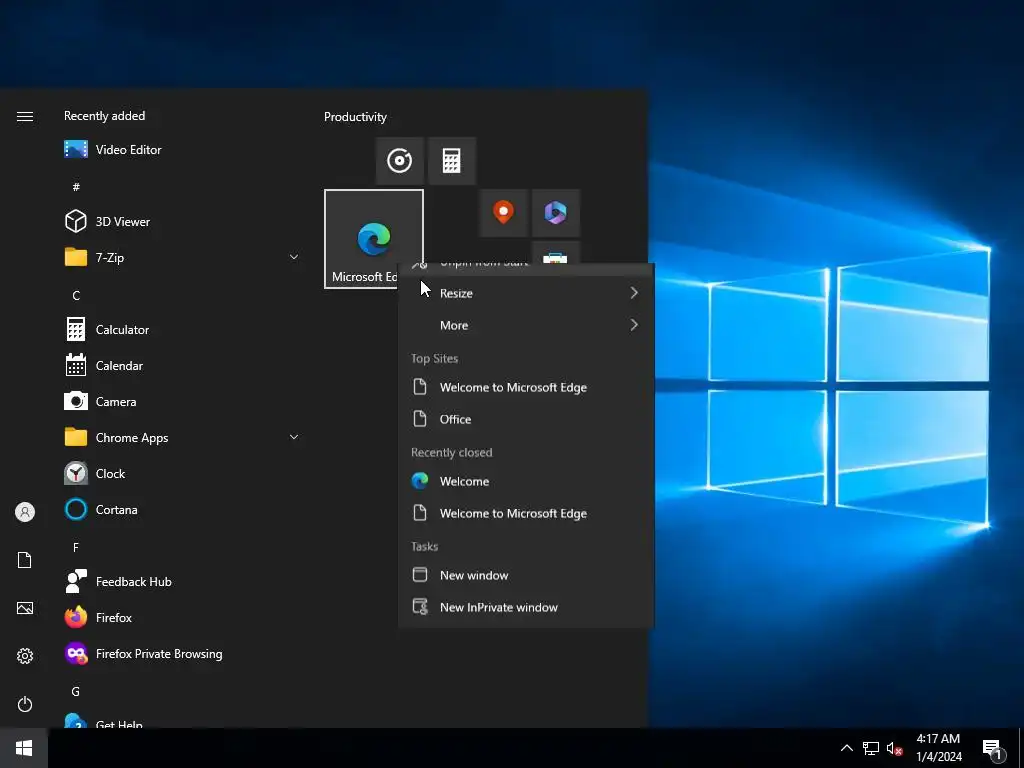Open the user account icon
The image size is (1024, 768).
click(x=25, y=512)
